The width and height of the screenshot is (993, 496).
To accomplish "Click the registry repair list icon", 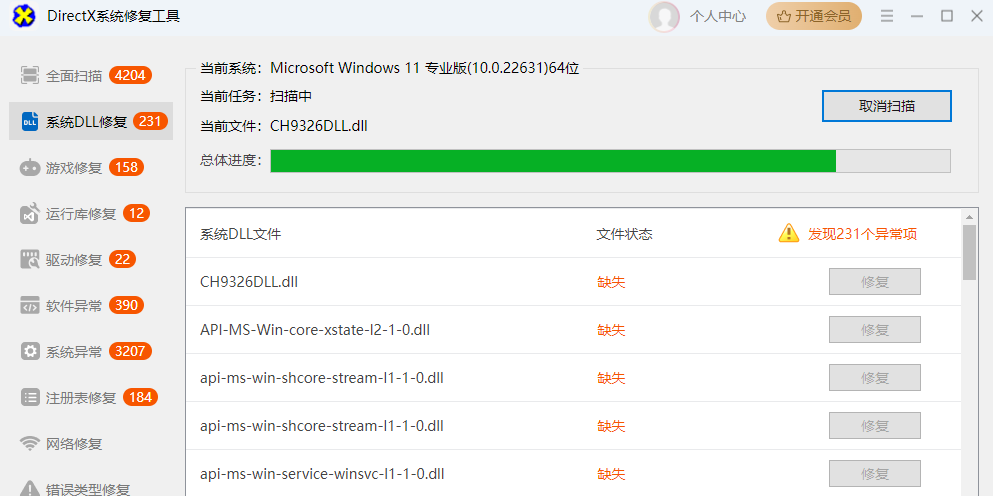I will (x=30, y=398).
